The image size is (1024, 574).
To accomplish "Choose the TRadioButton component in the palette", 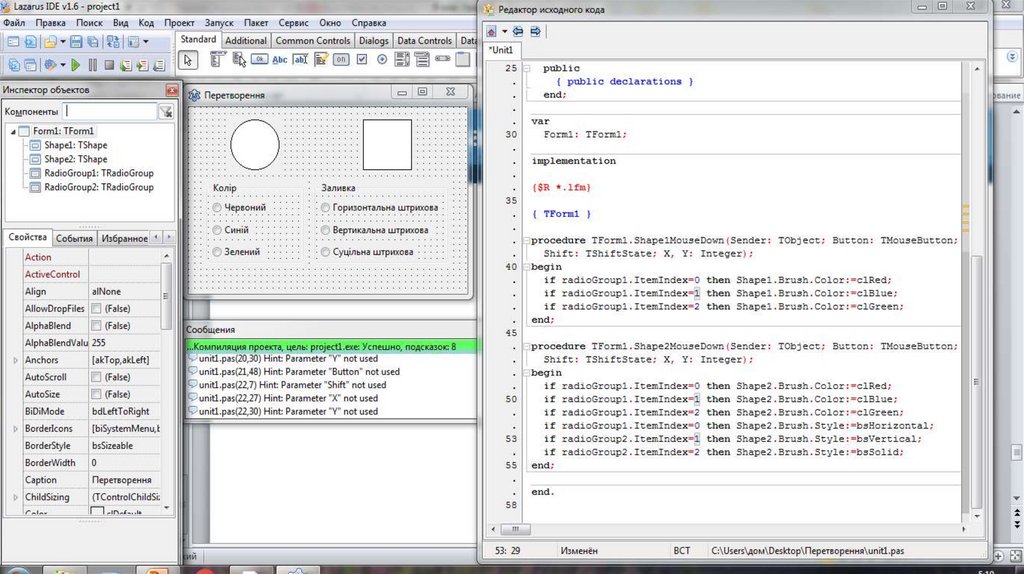I will click(381, 60).
